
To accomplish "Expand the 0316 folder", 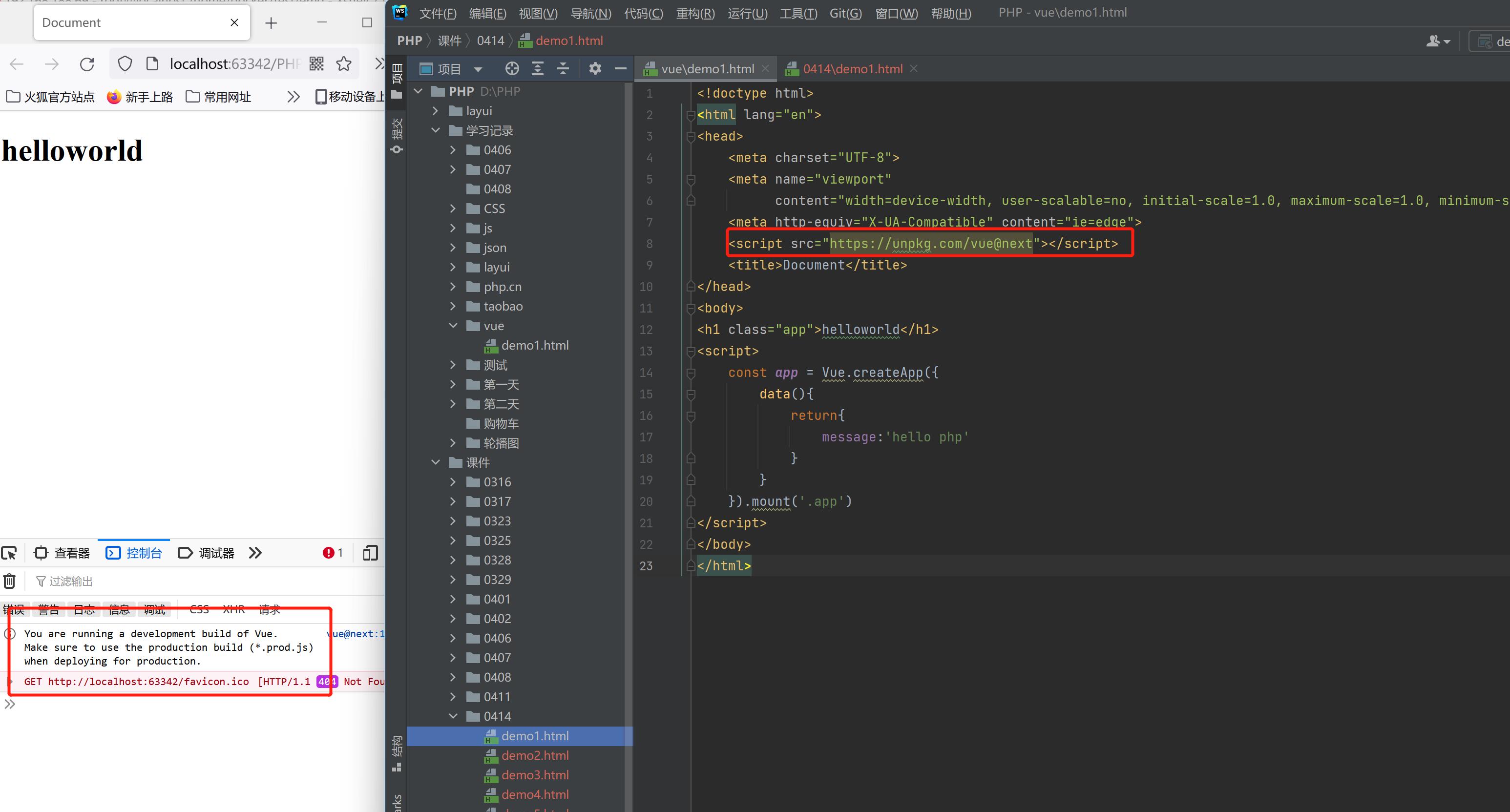I will 453,482.
